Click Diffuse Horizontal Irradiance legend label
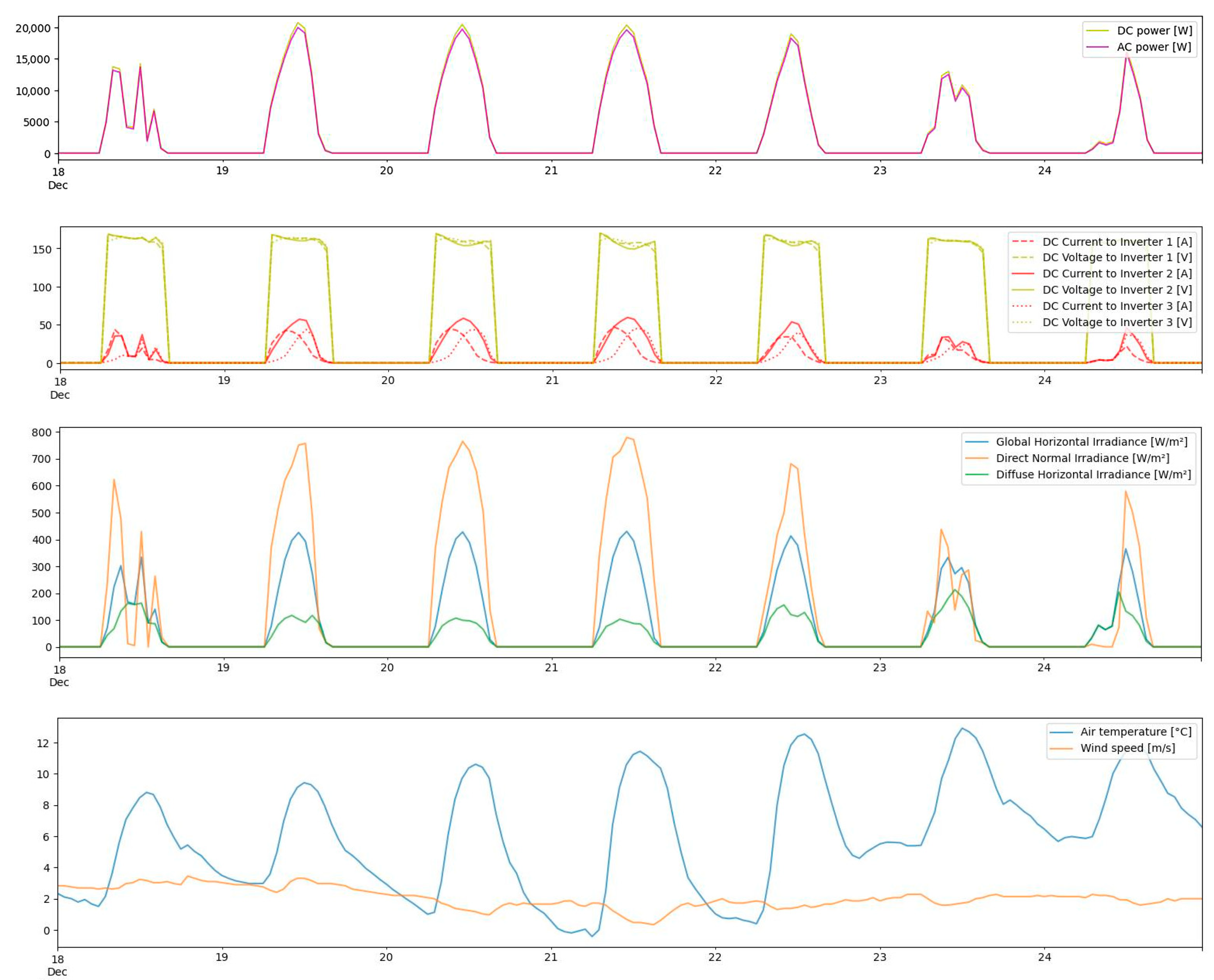This screenshot has height=980, width=1214. pos(1093,475)
